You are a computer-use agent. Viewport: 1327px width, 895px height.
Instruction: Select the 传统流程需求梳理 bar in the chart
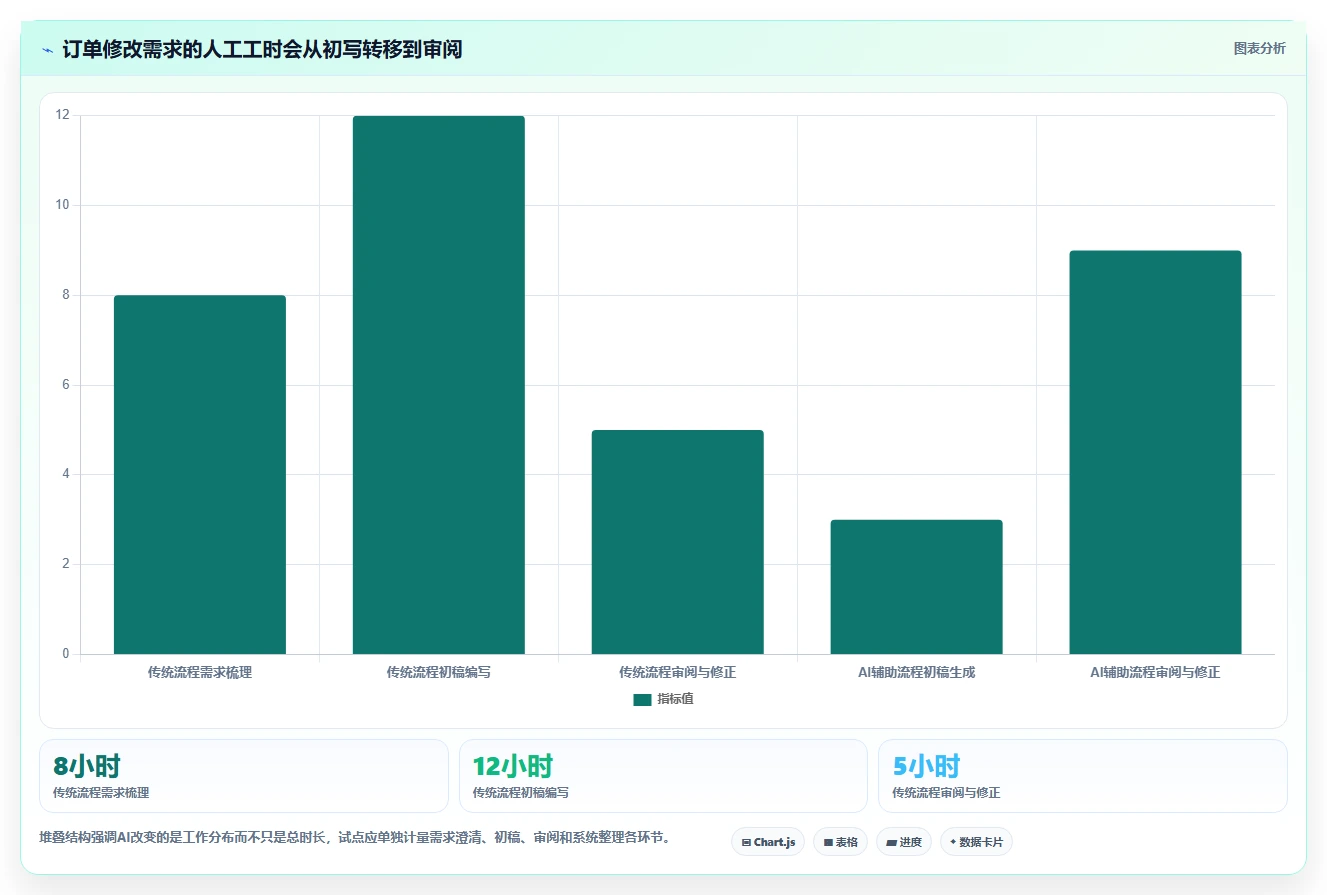(200, 475)
